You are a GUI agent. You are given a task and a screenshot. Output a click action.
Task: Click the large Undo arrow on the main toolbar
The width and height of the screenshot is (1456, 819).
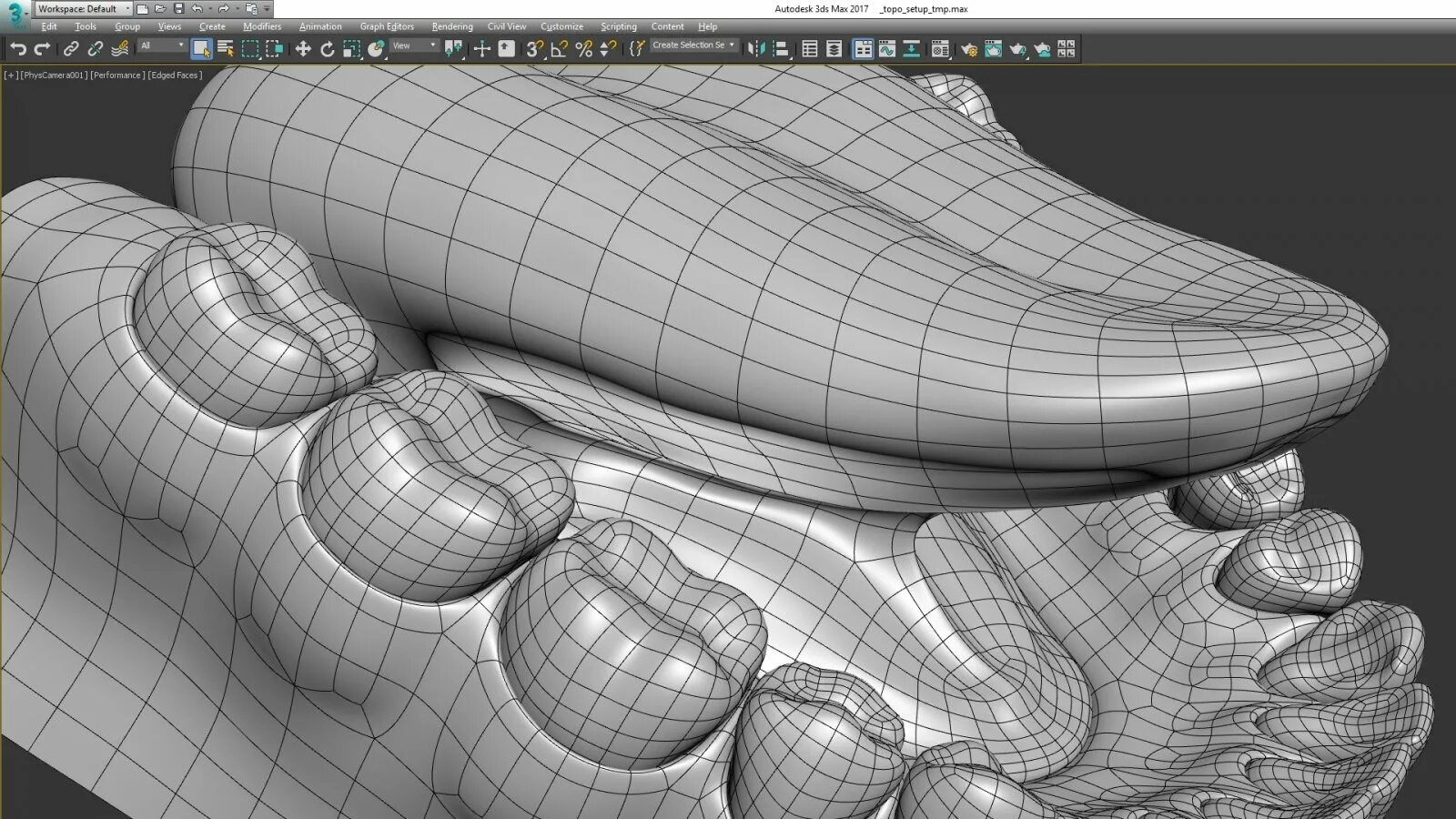pyautogui.click(x=18, y=49)
